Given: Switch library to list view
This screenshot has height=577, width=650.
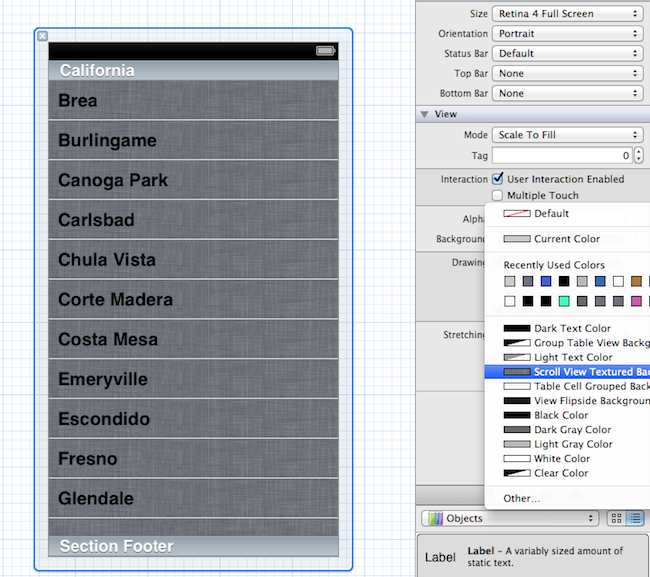Looking at the screenshot, I should point(635,519).
